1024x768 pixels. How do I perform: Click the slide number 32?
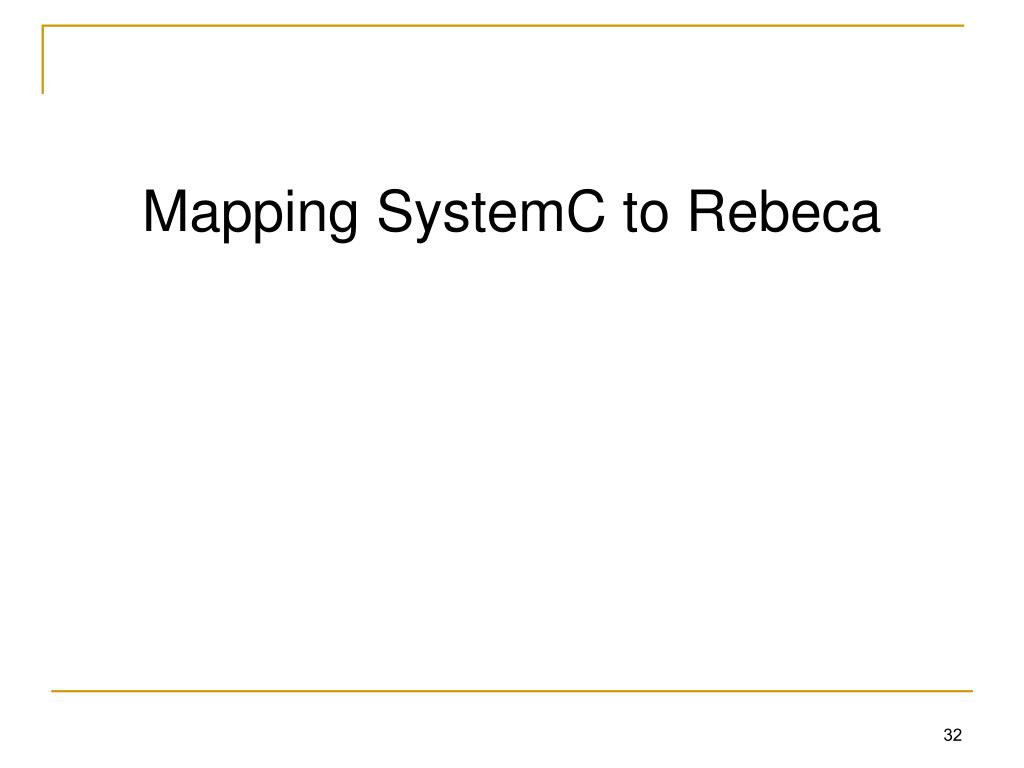(x=952, y=735)
